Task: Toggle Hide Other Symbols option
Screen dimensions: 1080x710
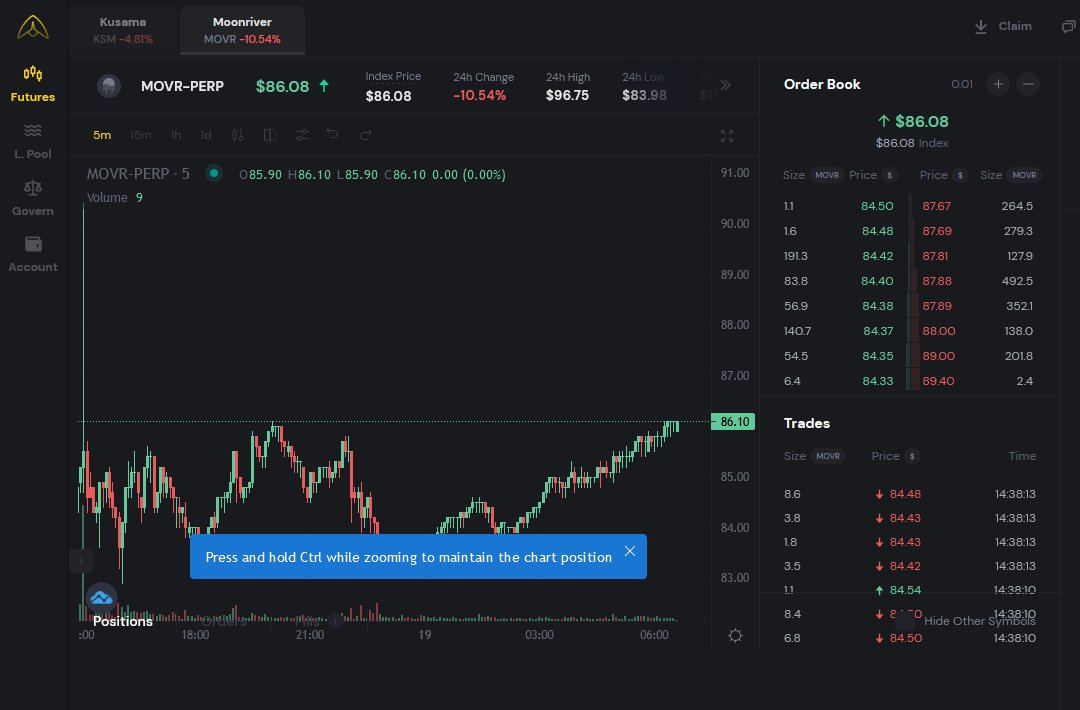Action: pos(964,621)
